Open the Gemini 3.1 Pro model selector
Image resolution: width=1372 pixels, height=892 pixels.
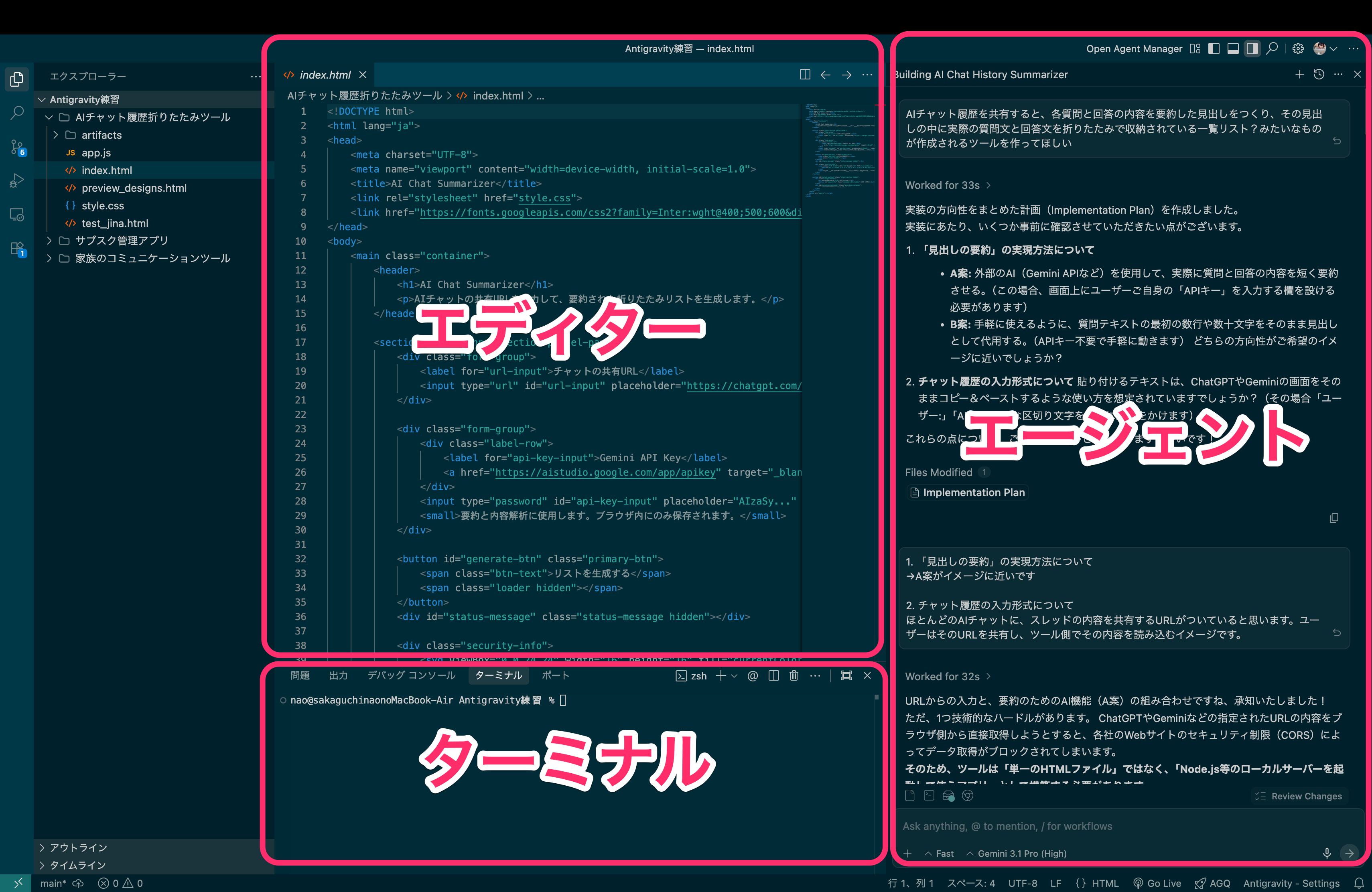pyautogui.click(x=1016, y=853)
